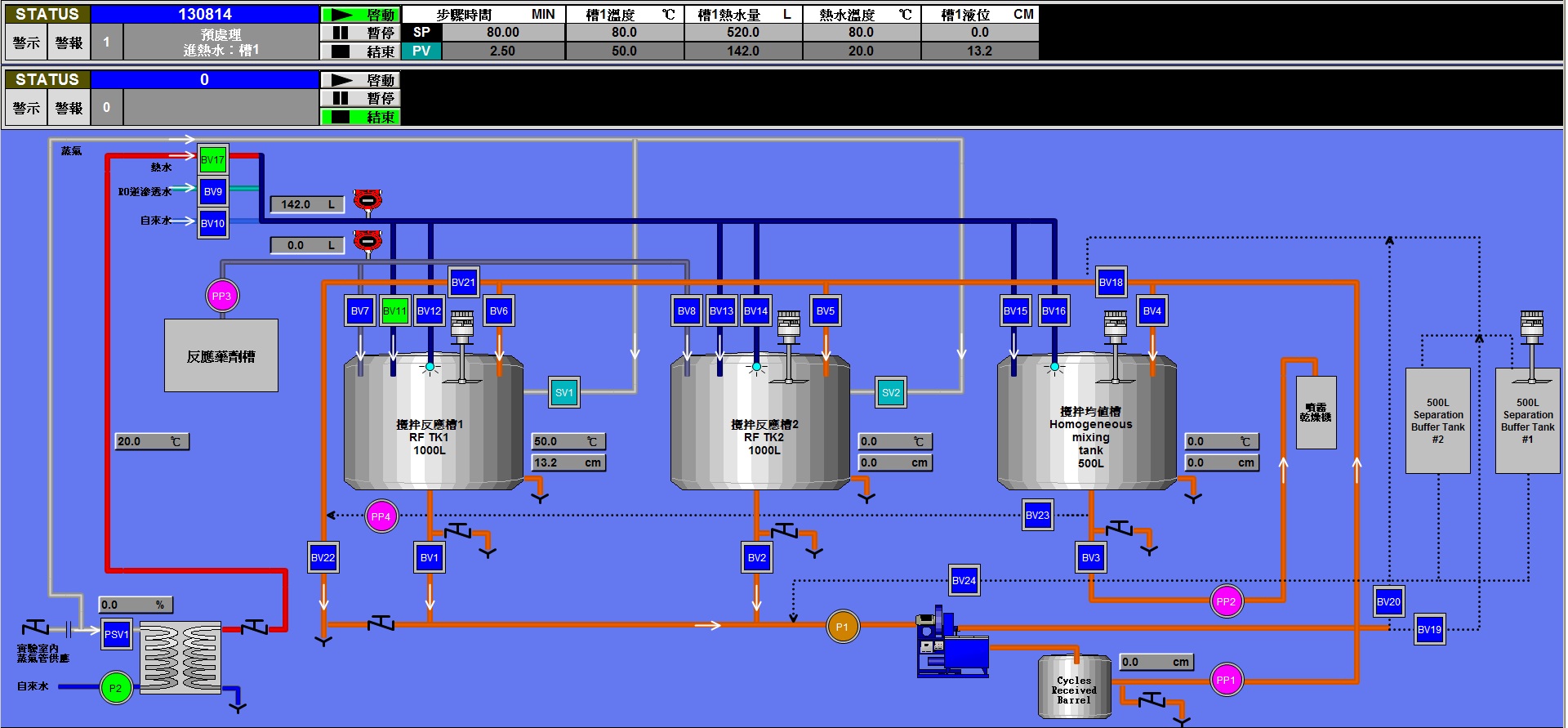
Task: Switch the SV1 steam valve
Action: click(x=563, y=393)
